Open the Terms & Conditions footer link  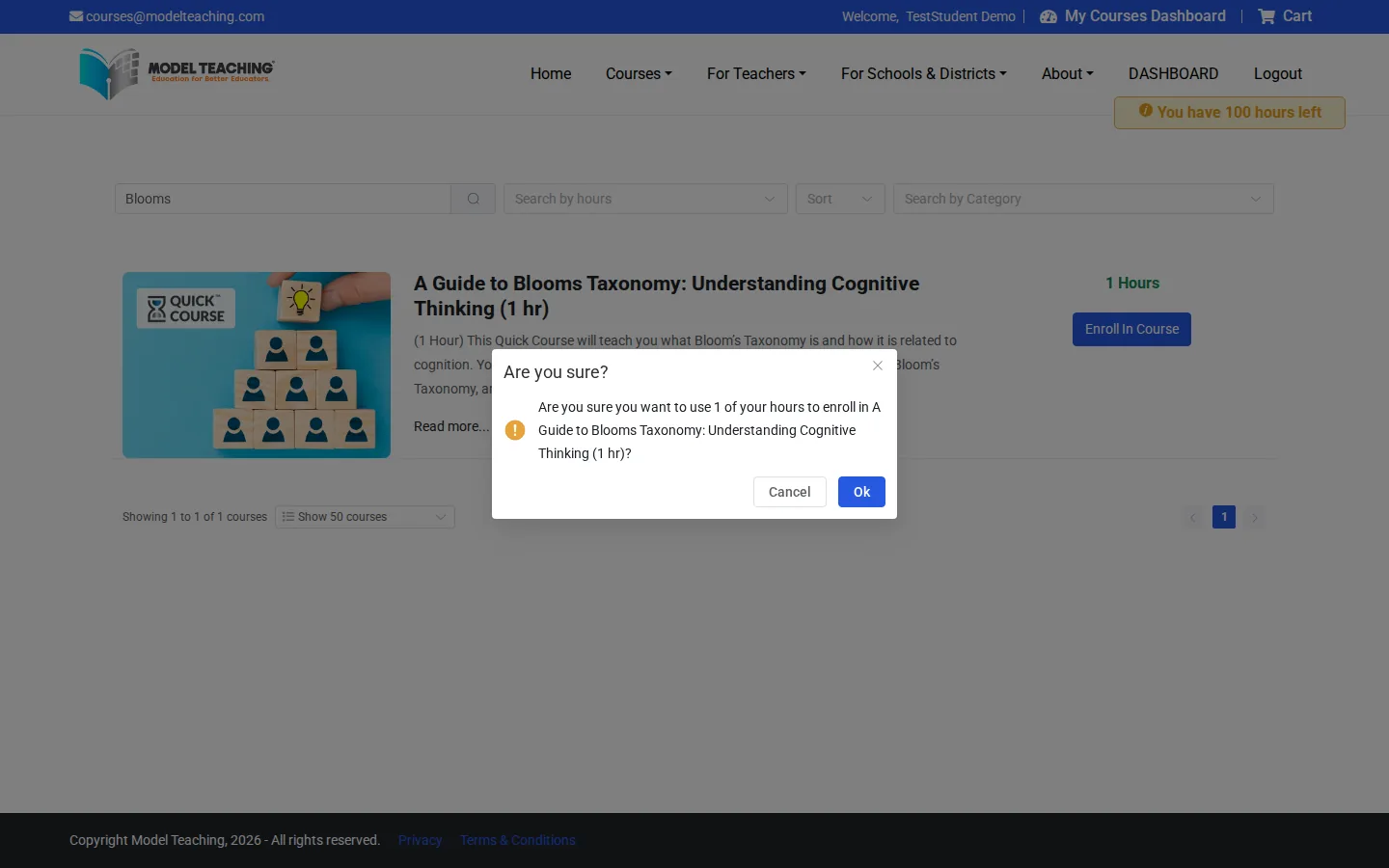click(x=518, y=840)
